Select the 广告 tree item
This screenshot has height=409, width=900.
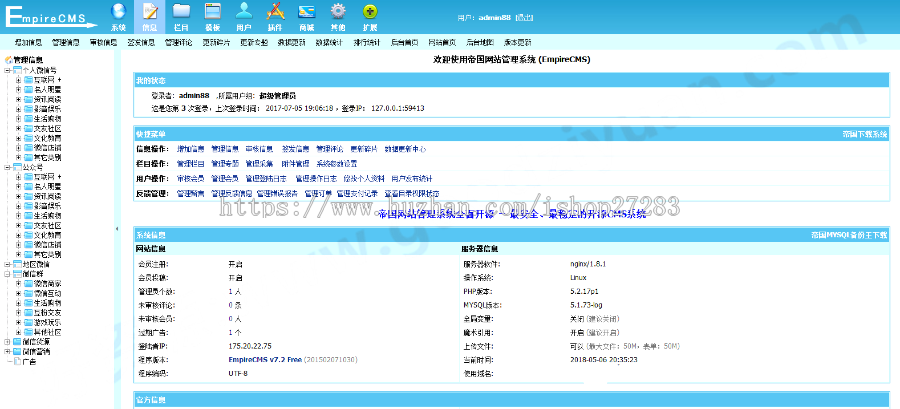click(x=29, y=361)
